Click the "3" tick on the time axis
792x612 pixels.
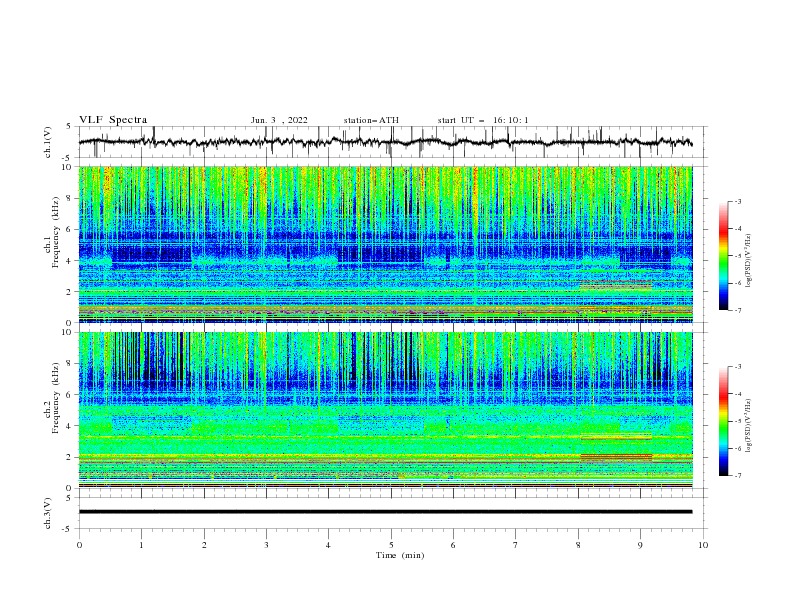(266, 545)
